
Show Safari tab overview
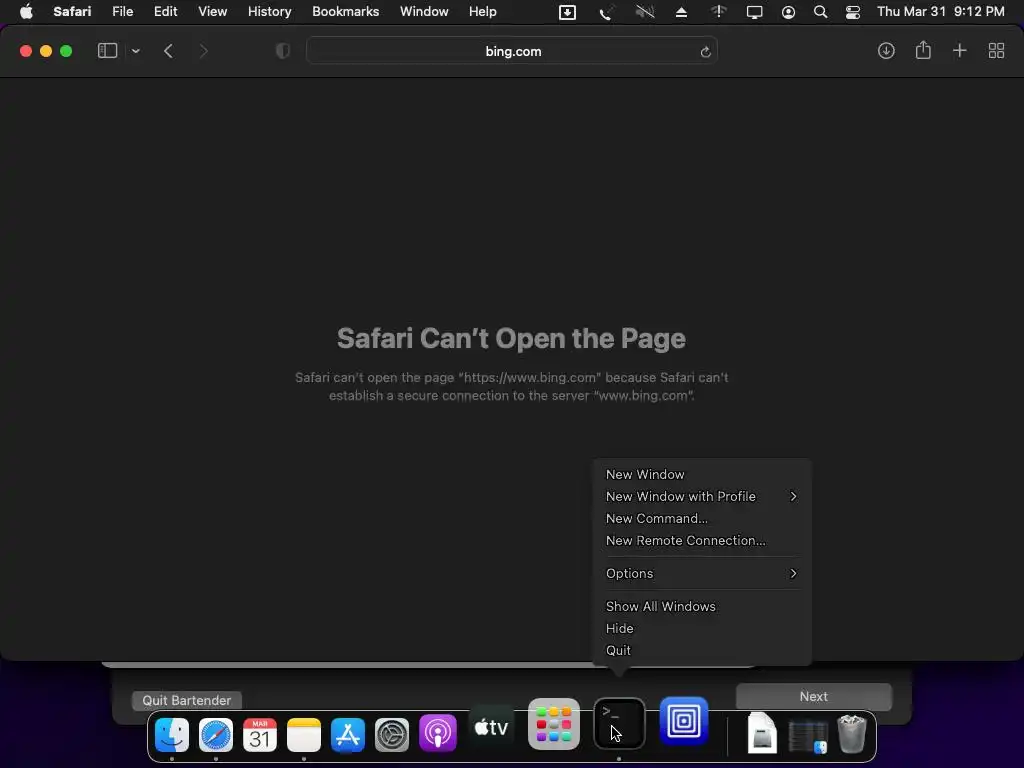(996, 51)
